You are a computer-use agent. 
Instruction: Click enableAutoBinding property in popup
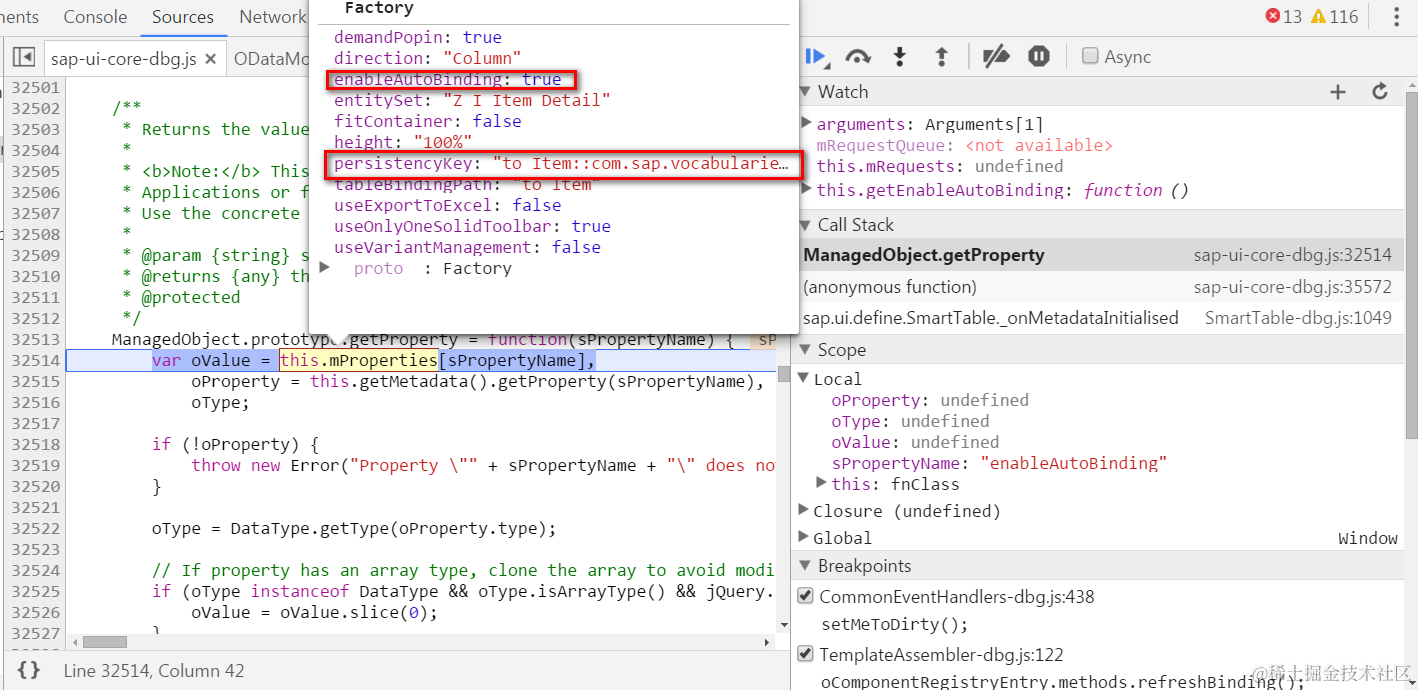(448, 79)
